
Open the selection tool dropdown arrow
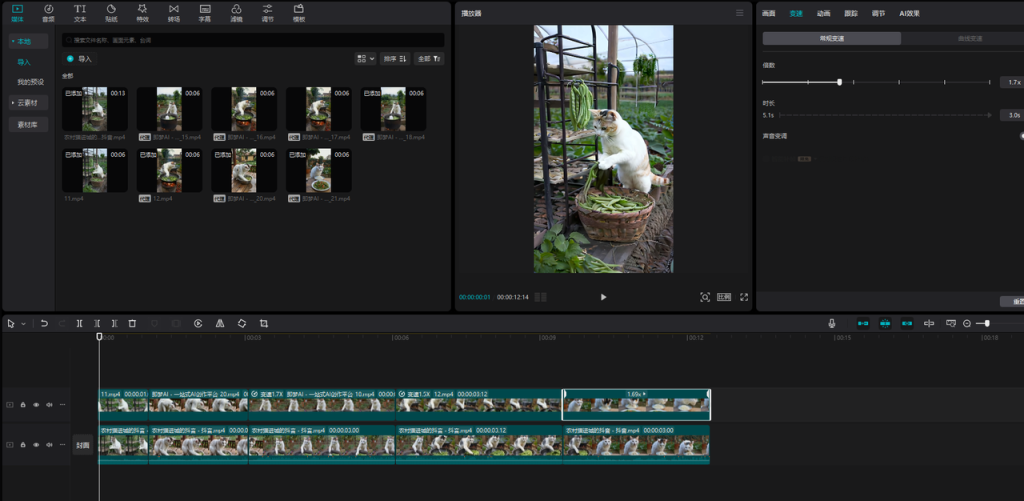[x=24, y=323]
